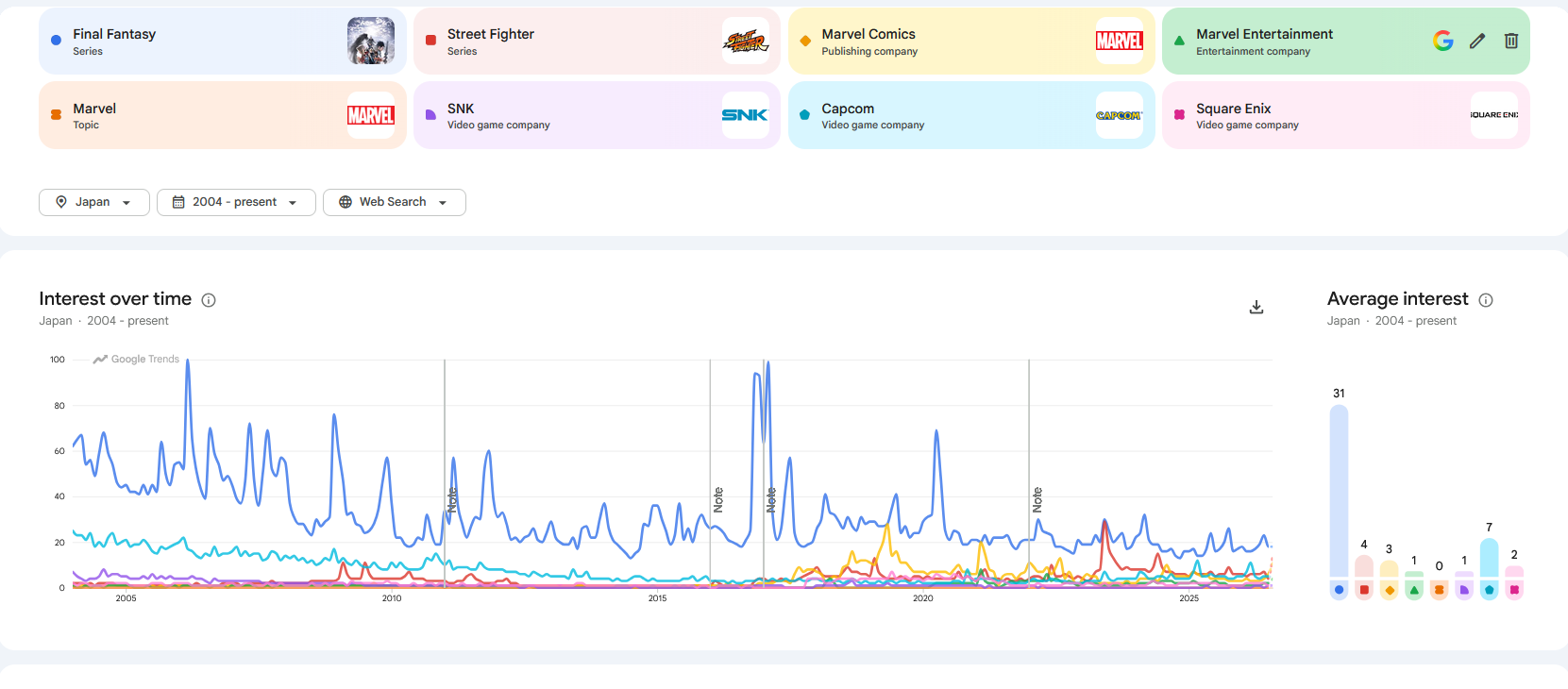Click the "Interest over time" heading
The width and height of the screenshot is (1568, 689).
115,299
